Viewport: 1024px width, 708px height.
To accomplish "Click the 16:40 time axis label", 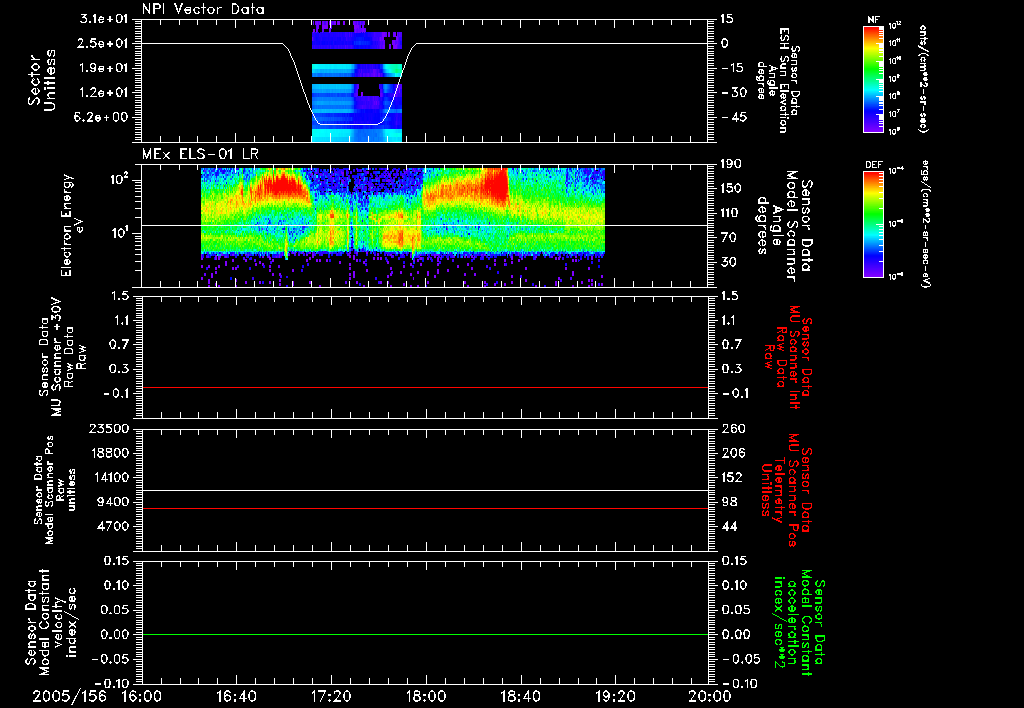I will point(236,696).
